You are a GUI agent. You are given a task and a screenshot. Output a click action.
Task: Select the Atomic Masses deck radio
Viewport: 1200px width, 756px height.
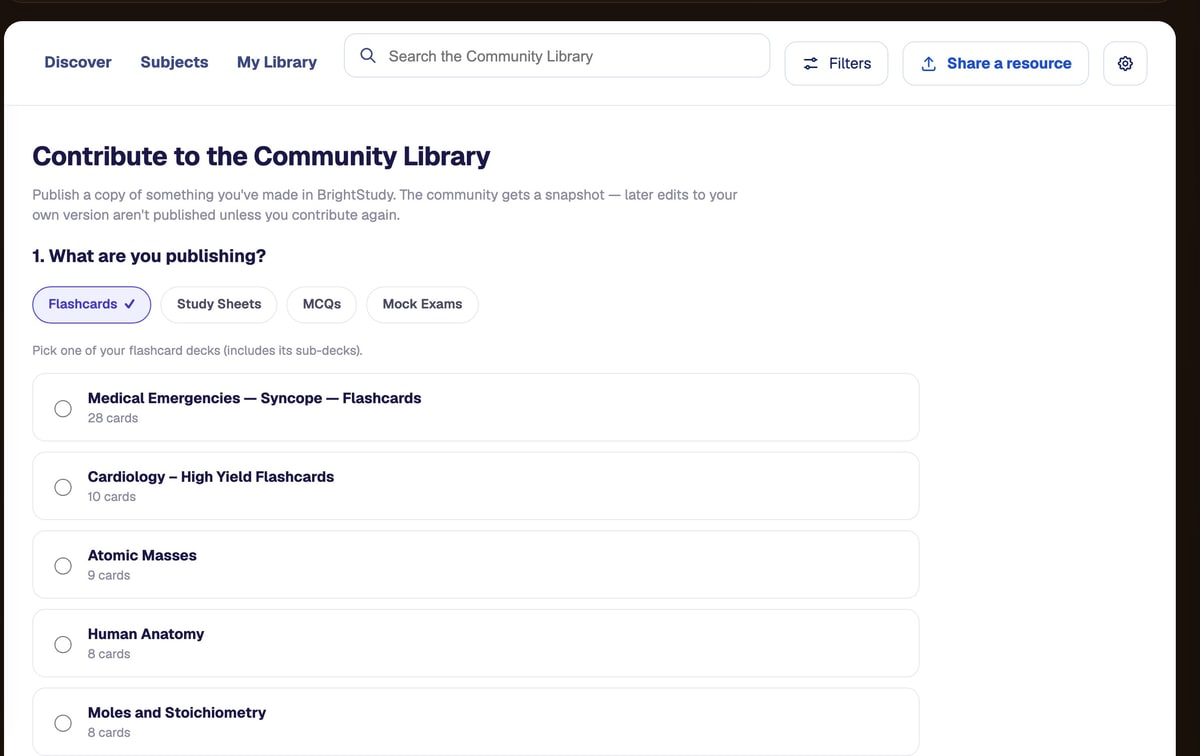pyautogui.click(x=63, y=566)
